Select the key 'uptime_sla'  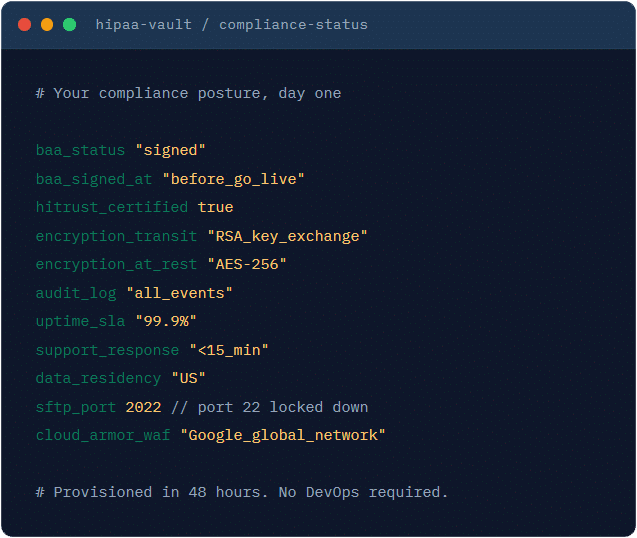tap(80, 321)
